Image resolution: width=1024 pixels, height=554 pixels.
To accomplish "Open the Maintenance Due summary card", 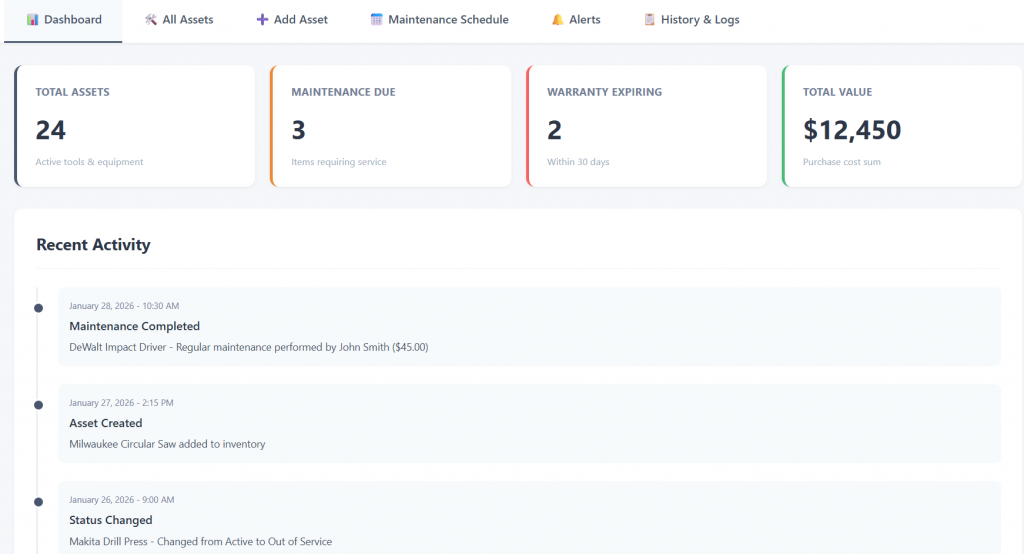I will pyautogui.click(x=391, y=126).
